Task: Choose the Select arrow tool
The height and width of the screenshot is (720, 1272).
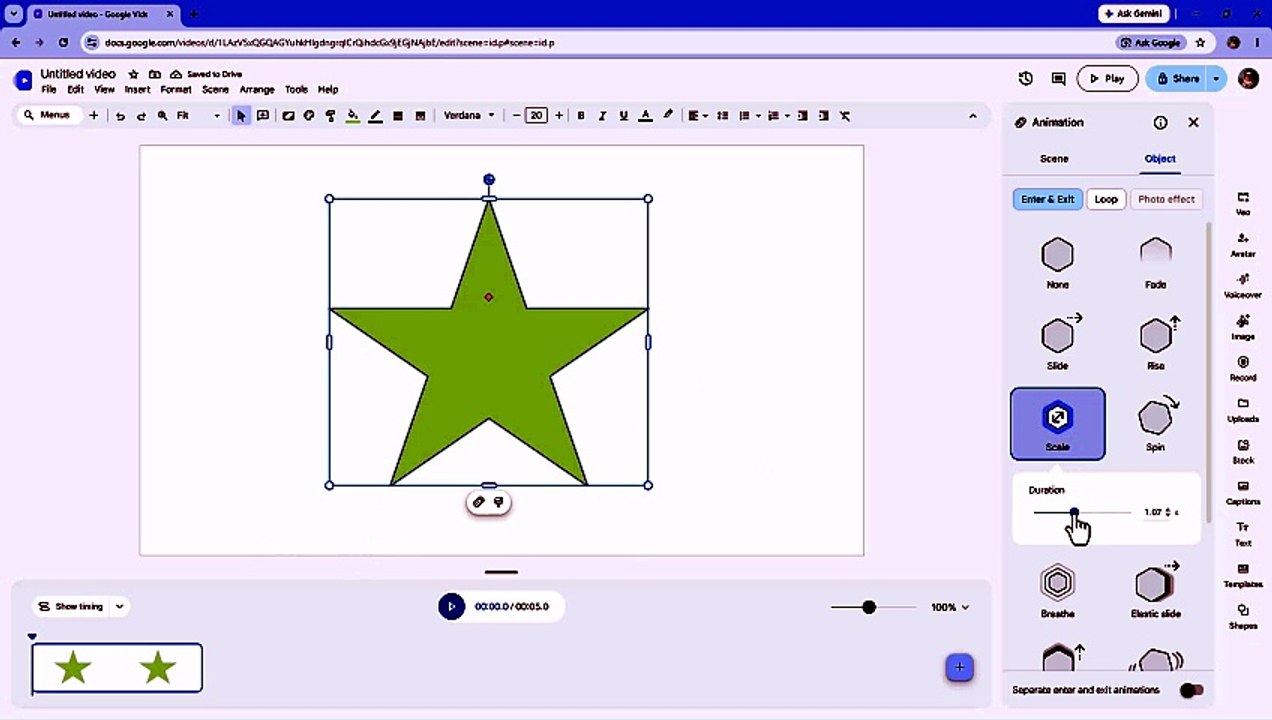Action: coord(241,116)
